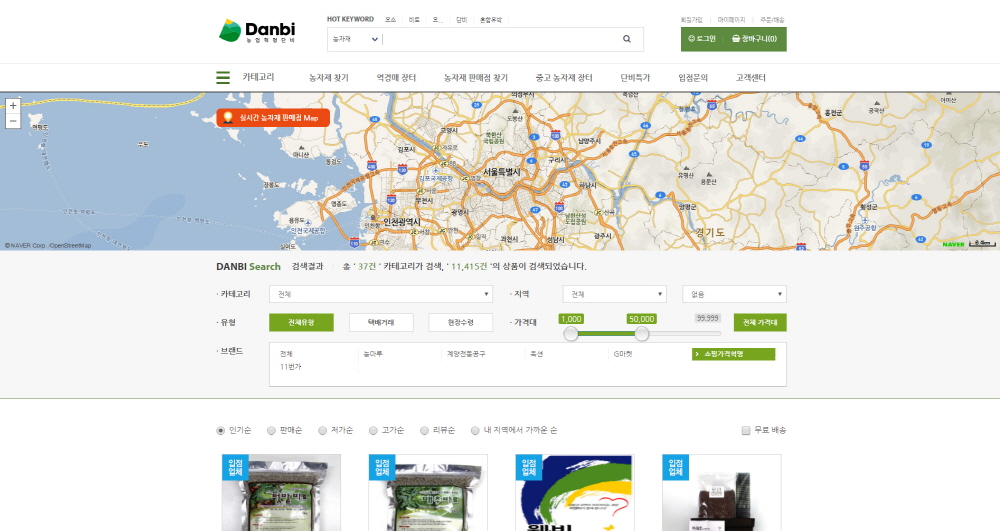Open the 농자재 search-type dropdown

coord(355,39)
